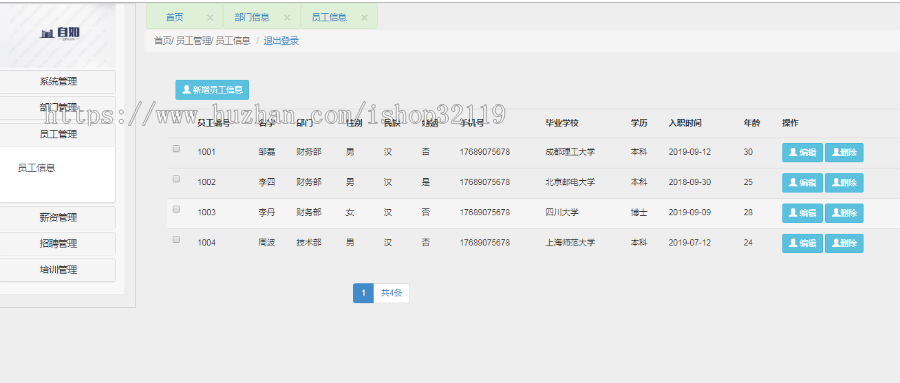Screen dimensions: 900x383
Task: Click 学历 column header
Action: point(639,123)
